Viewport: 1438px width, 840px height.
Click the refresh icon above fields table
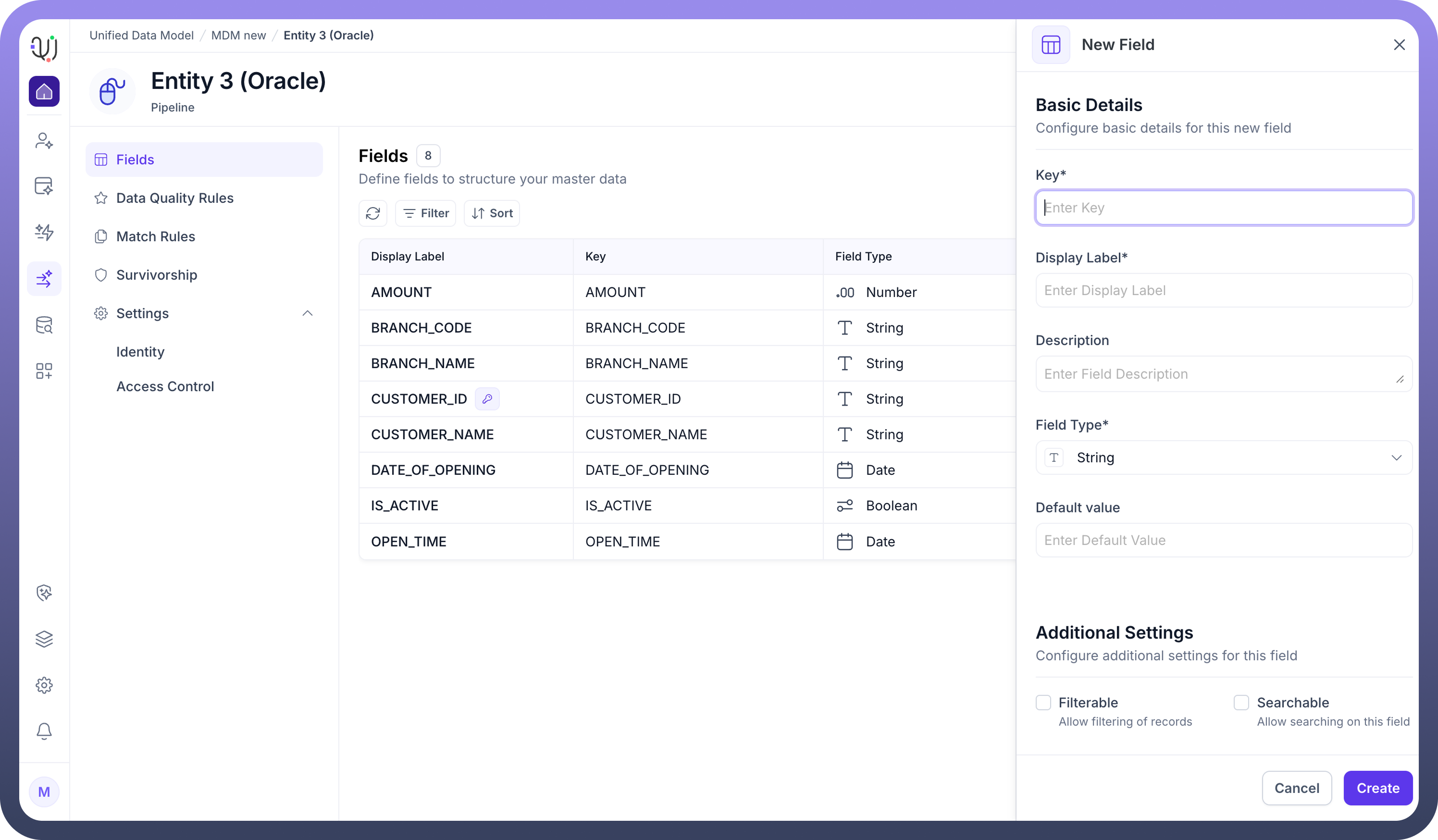[372, 213]
